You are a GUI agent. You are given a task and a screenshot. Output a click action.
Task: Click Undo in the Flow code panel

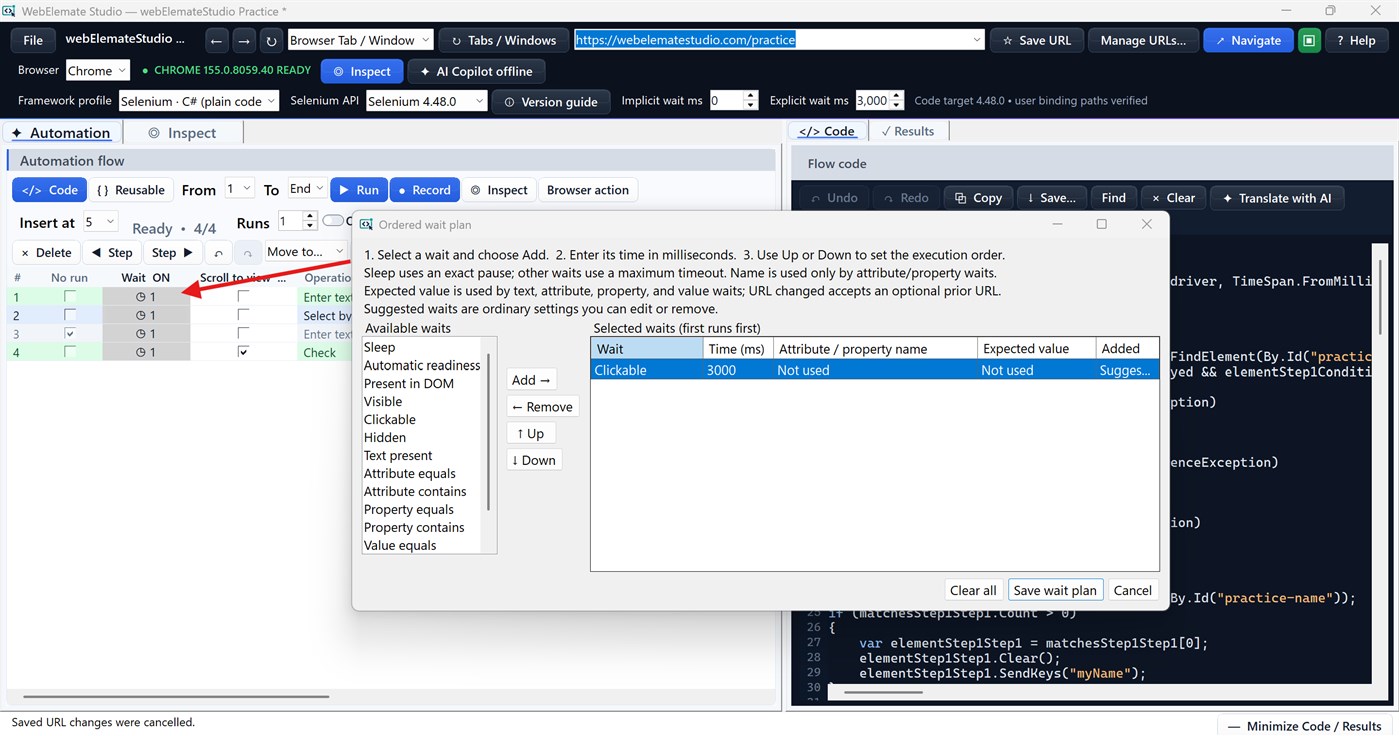[834, 198]
